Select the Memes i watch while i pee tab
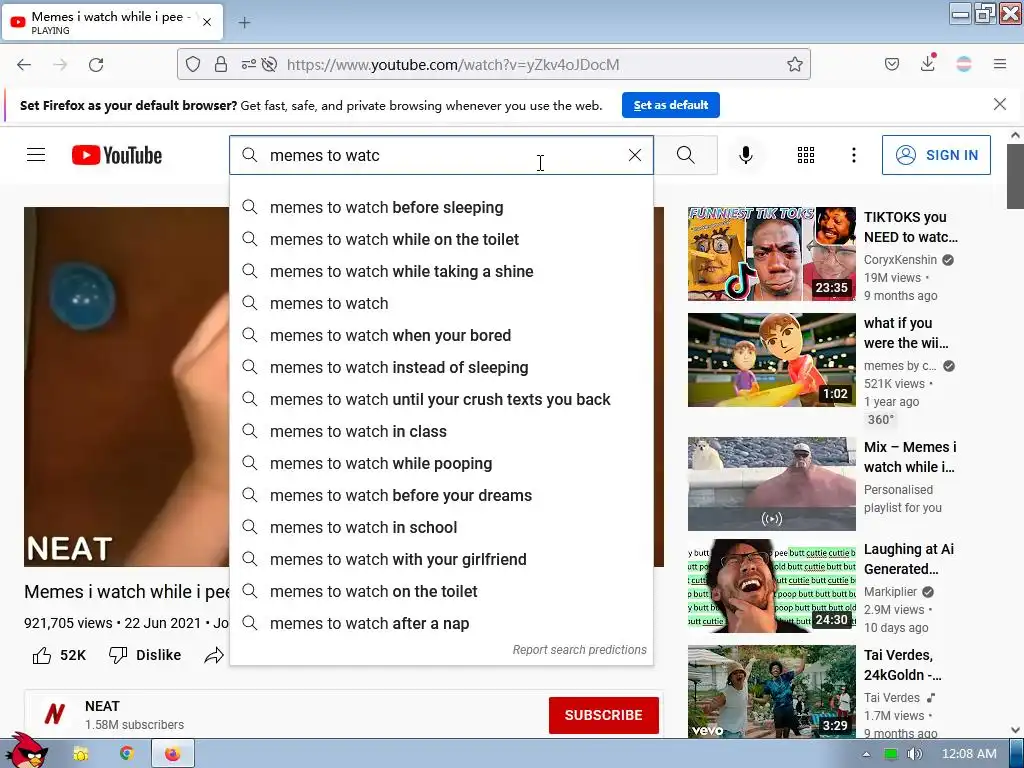1024x768 pixels. [x=112, y=22]
